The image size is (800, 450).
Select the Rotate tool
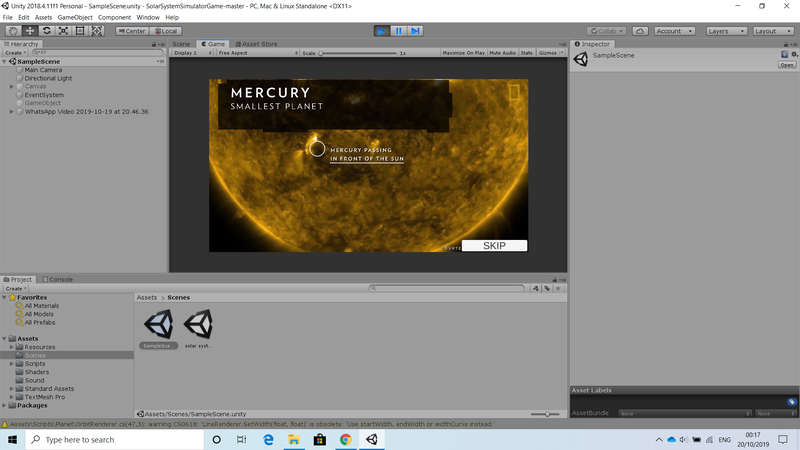point(47,31)
